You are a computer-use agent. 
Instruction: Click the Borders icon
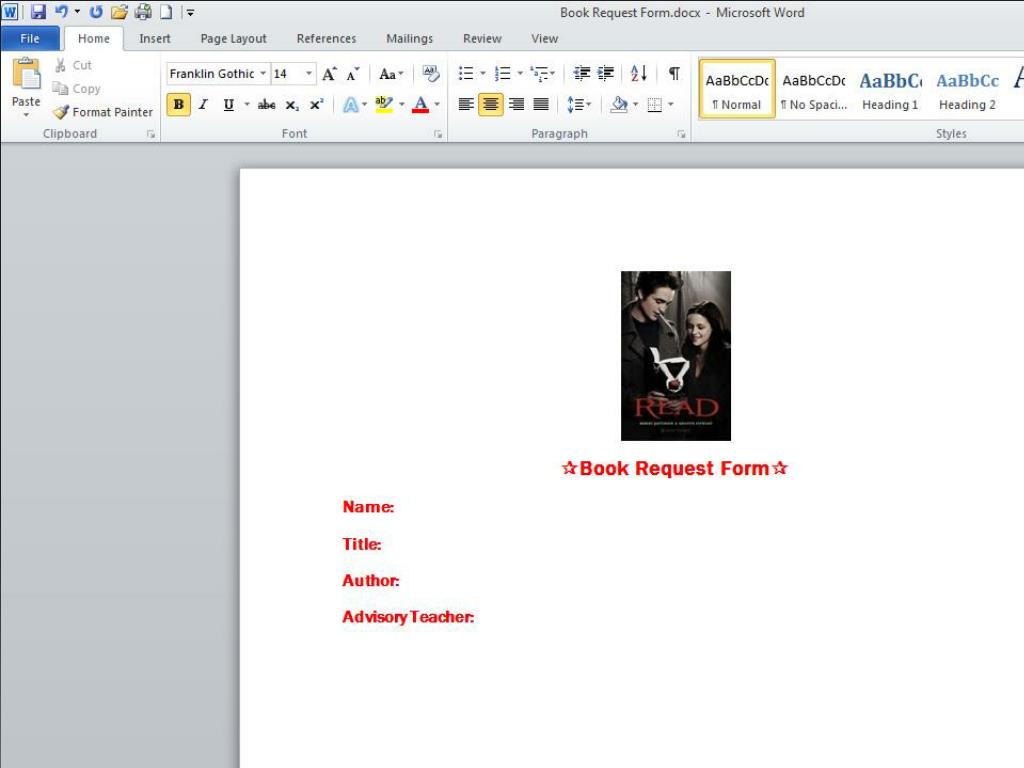654,104
